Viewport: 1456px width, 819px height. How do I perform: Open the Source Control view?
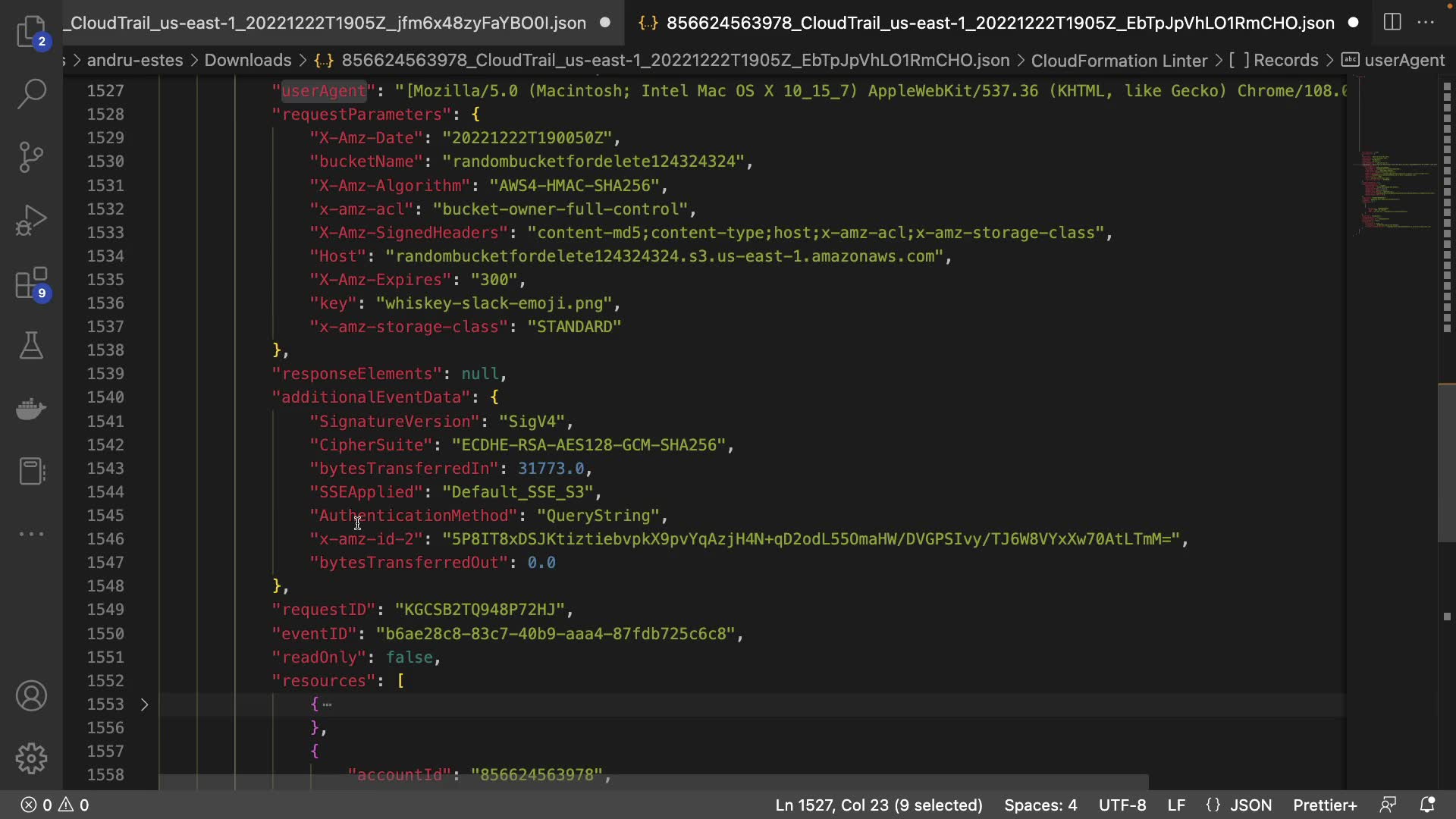31,157
